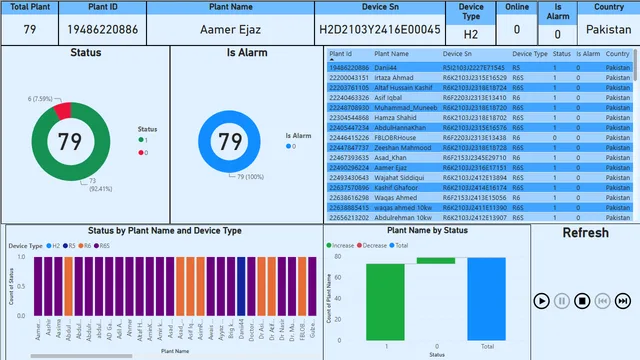Sort table by Status column header

click(x=562, y=54)
